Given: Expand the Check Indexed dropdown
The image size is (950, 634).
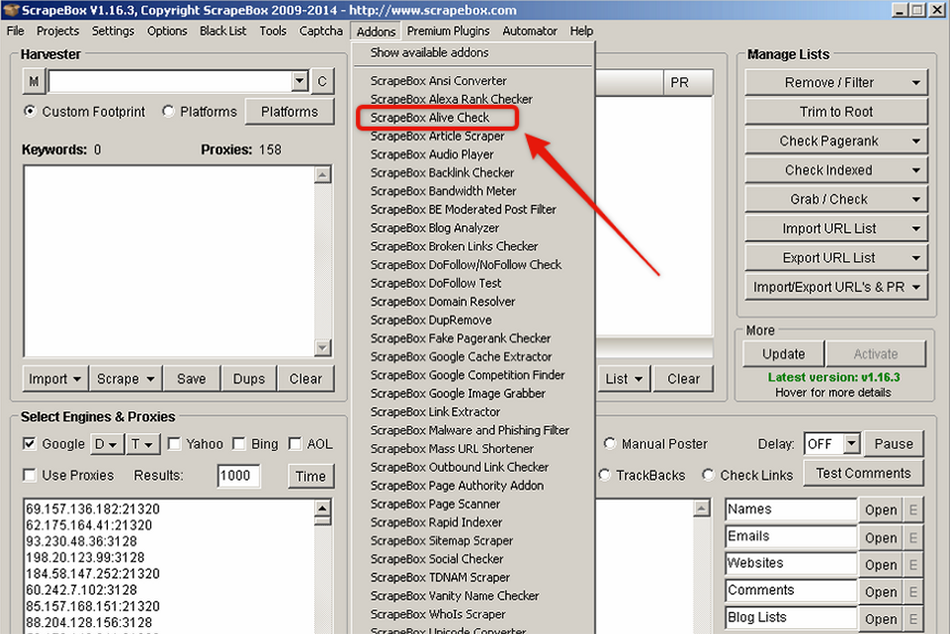Looking at the screenshot, I should (x=916, y=170).
